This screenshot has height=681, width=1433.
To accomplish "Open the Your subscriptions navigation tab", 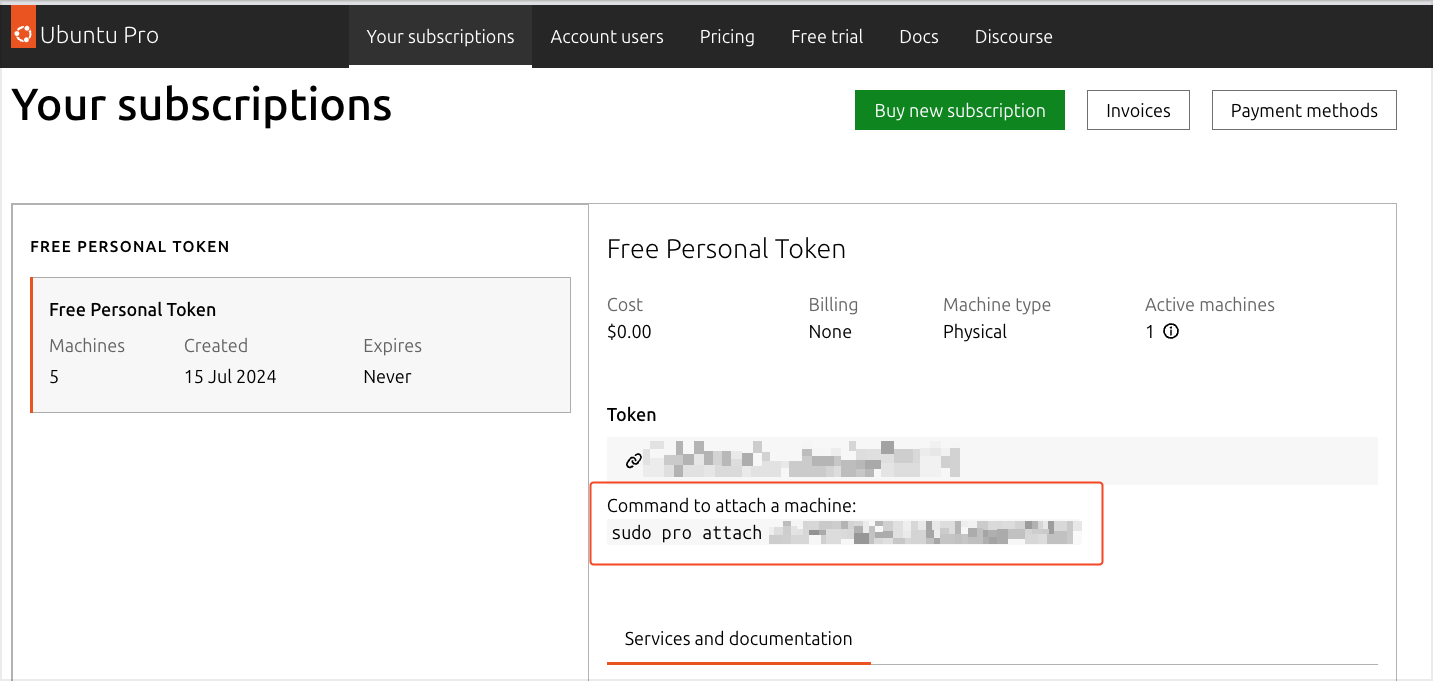I will (x=440, y=37).
